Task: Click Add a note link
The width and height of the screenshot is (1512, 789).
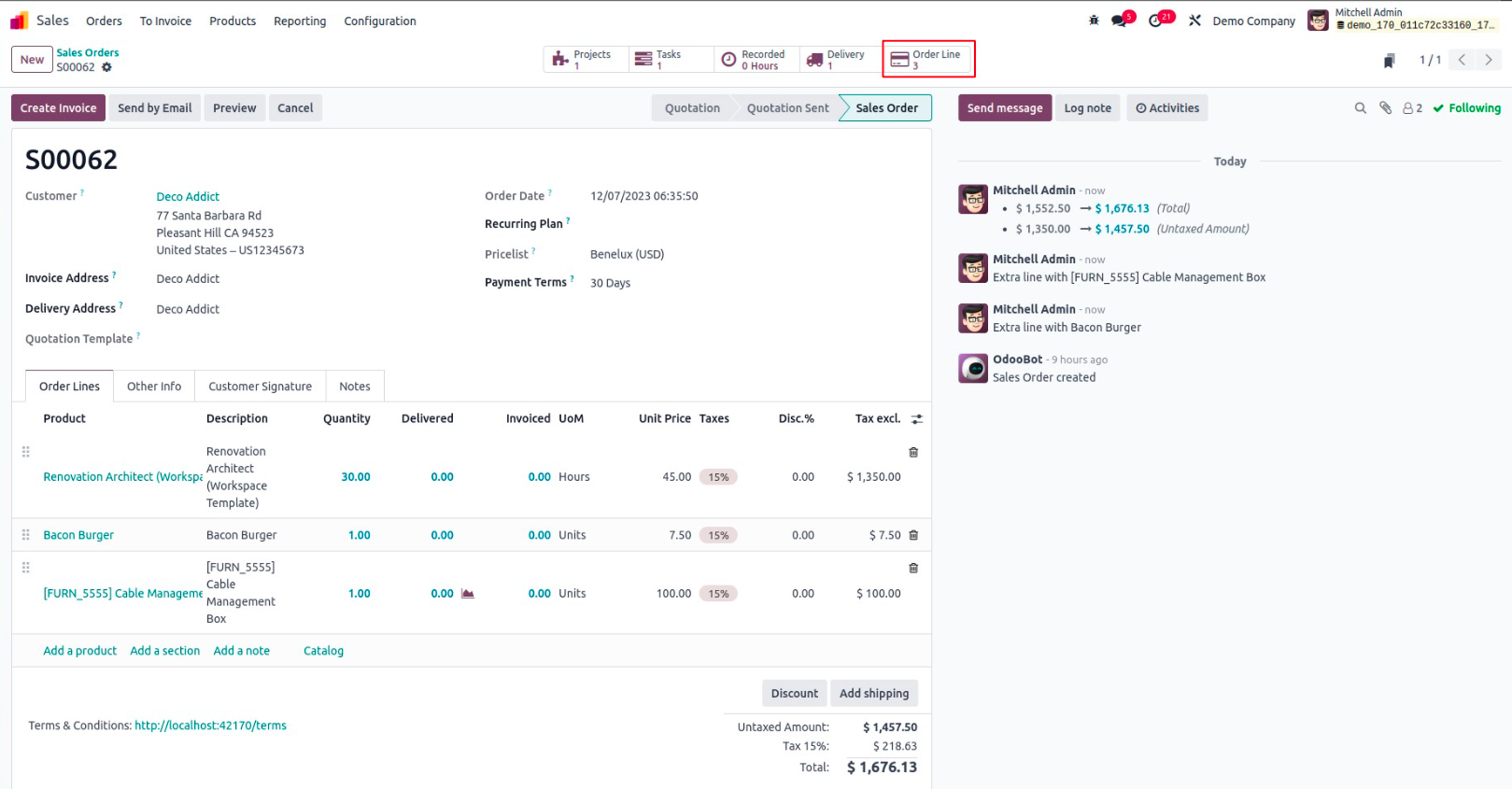Action: pos(242,651)
